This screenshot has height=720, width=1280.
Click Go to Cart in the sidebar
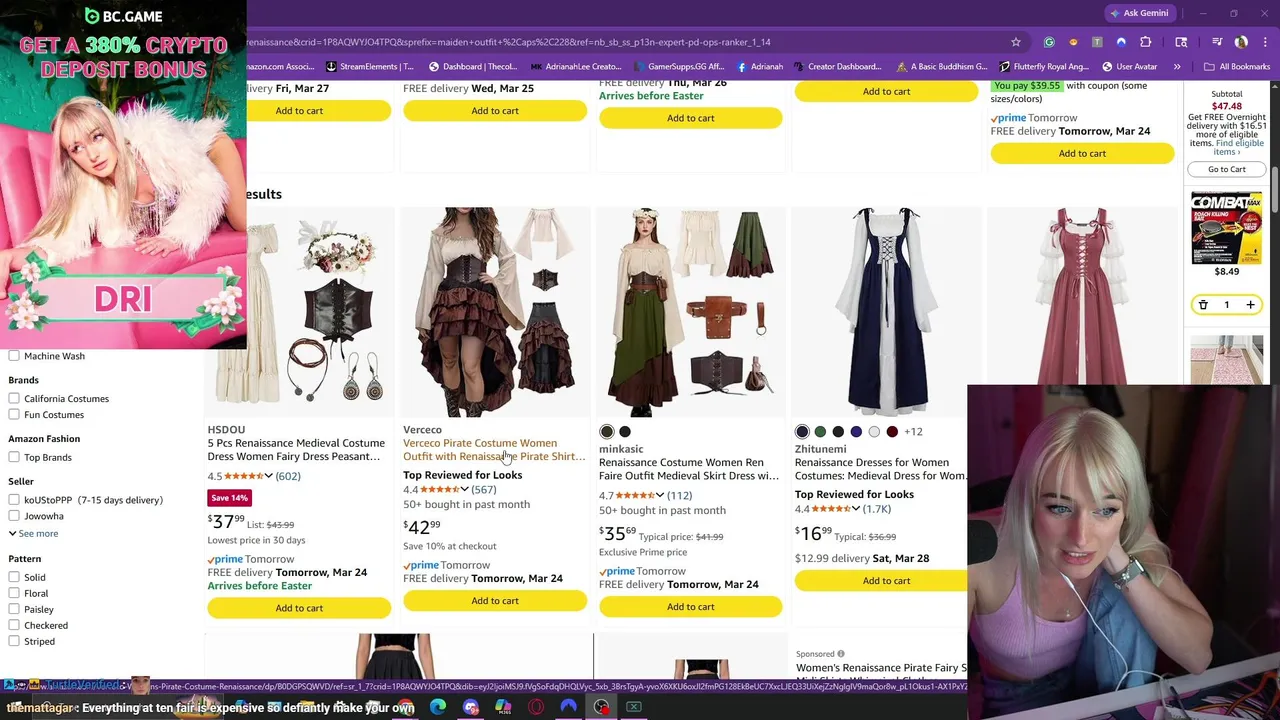1227,169
